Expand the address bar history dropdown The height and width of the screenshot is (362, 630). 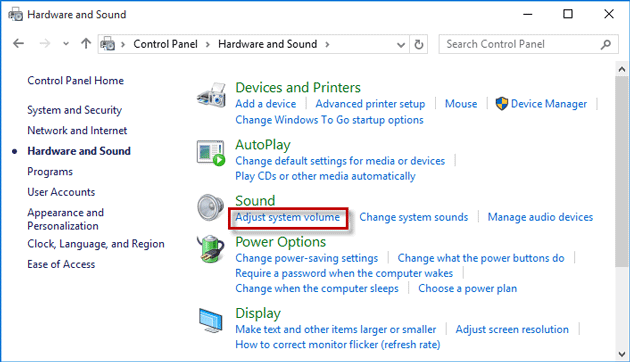401,45
